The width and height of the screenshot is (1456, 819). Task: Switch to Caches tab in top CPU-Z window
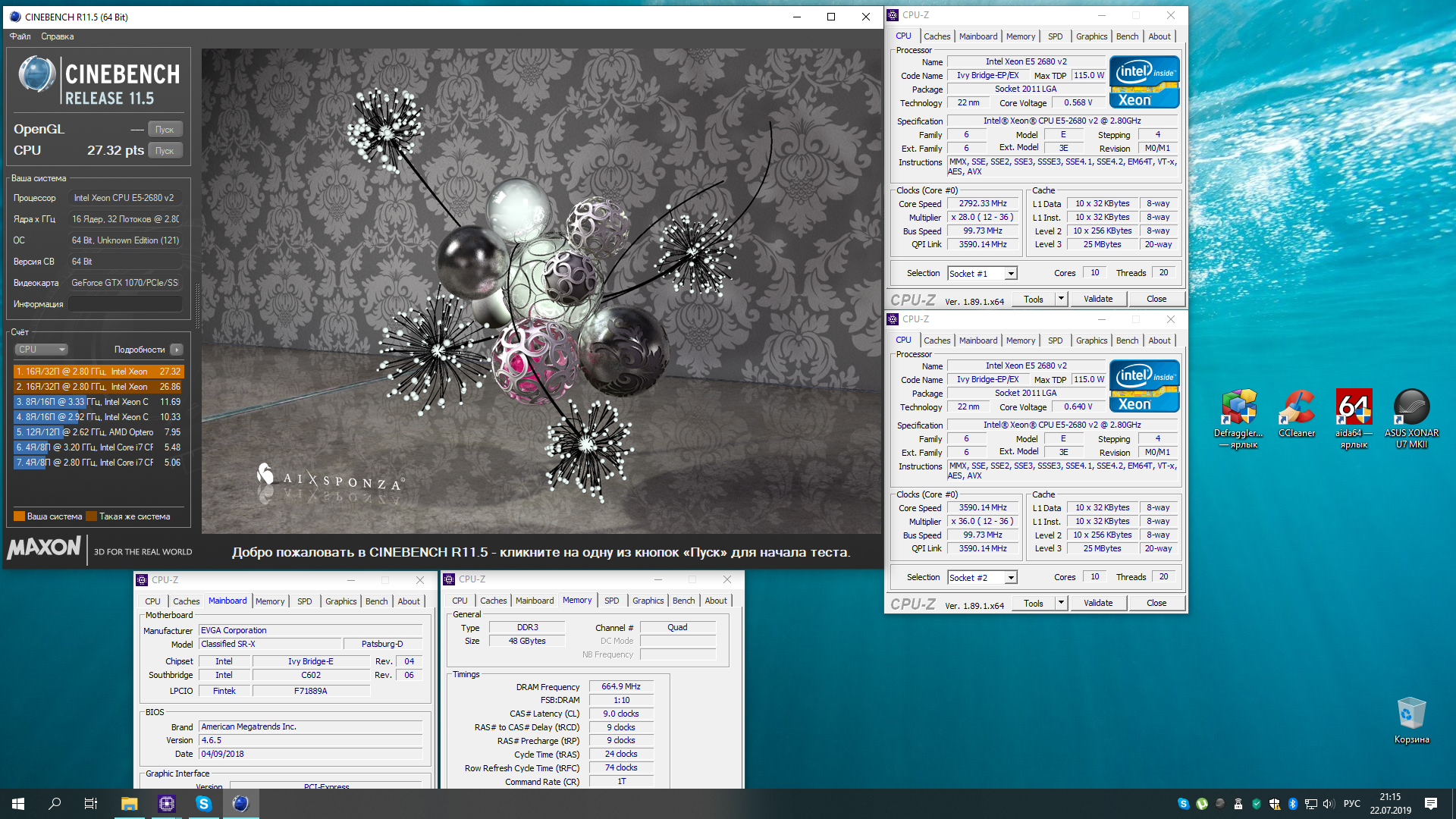click(937, 36)
